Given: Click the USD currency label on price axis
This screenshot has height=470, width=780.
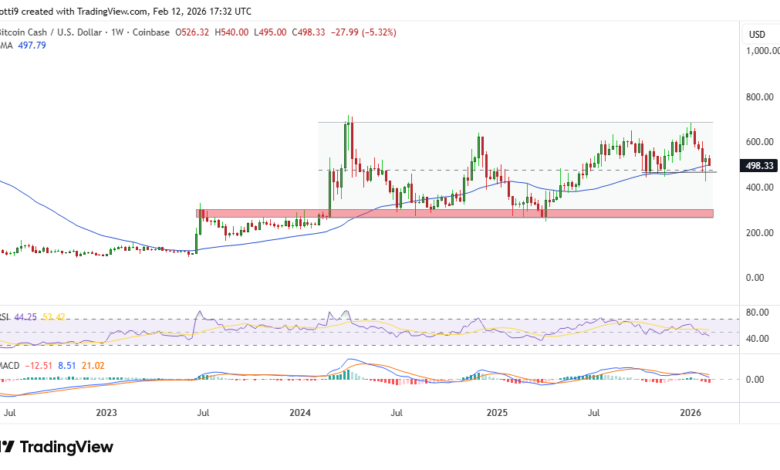Looking at the screenshot, I should pos(756,35).
